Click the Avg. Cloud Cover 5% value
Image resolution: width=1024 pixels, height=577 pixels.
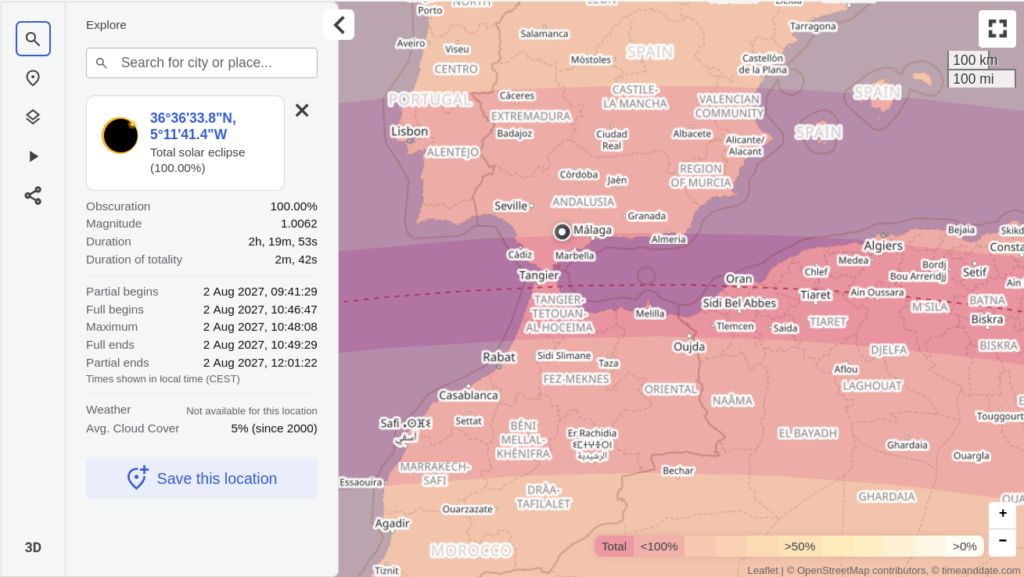[274, 428]
